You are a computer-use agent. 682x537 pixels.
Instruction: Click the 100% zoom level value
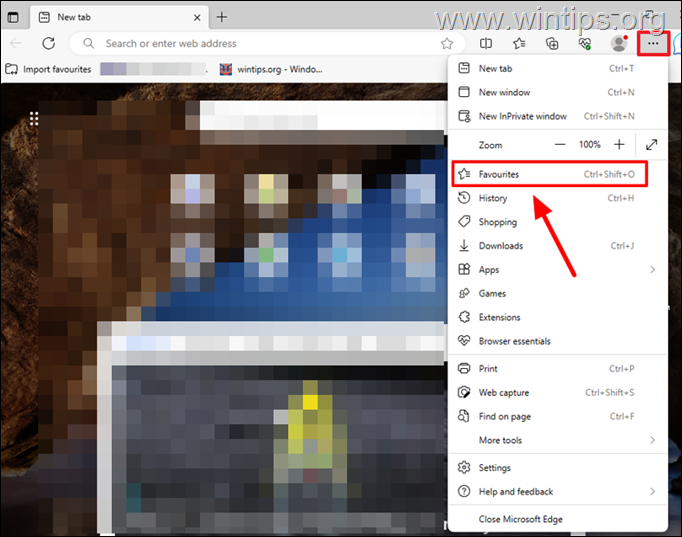click(590, 144)
